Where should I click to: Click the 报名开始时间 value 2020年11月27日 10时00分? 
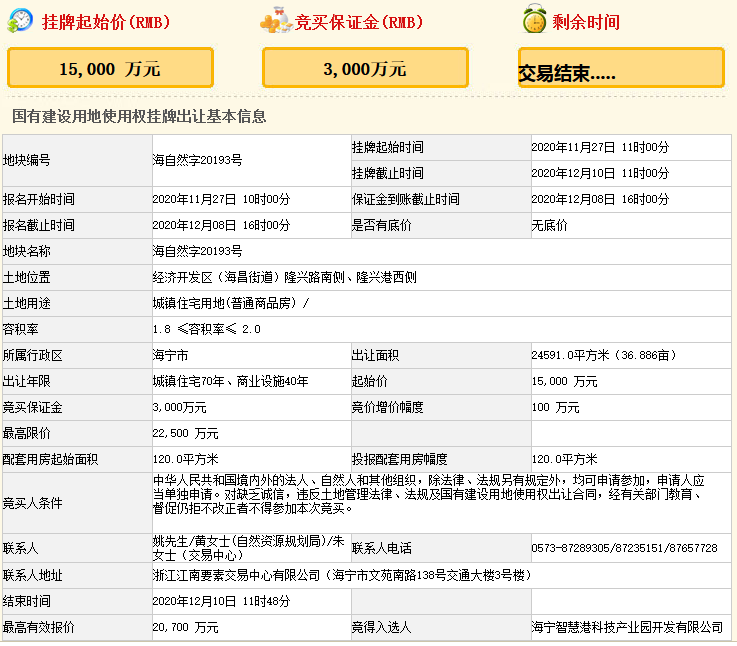click(221, 199)
